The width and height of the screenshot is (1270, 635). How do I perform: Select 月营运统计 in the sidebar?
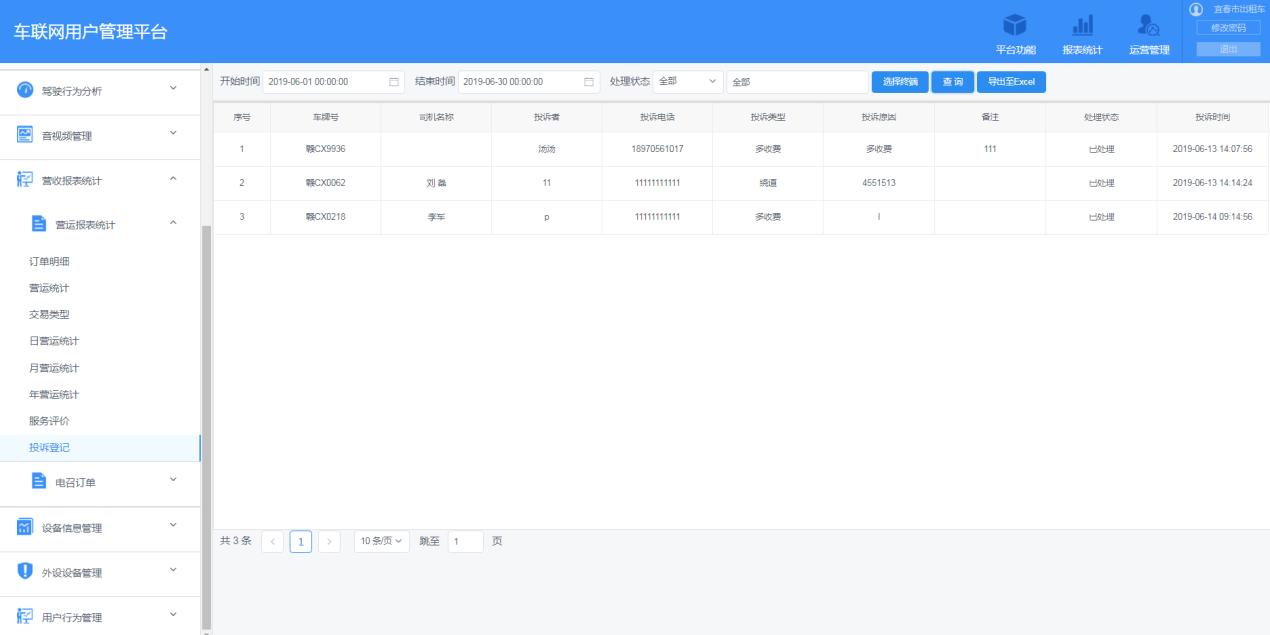(x=54, y=368)
